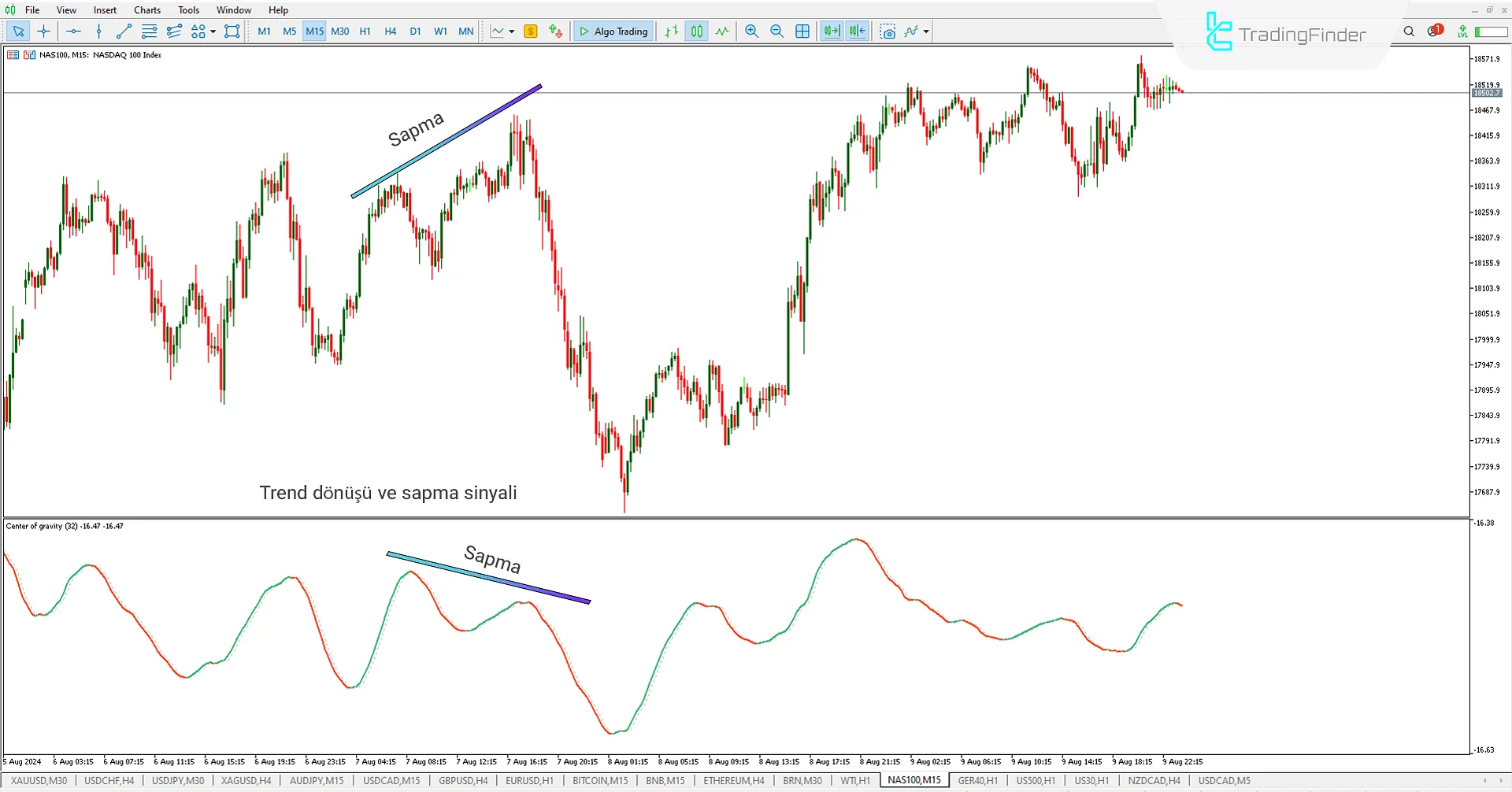Switch timeframe to H4
1512x792 pixels.
pos(390,31)
